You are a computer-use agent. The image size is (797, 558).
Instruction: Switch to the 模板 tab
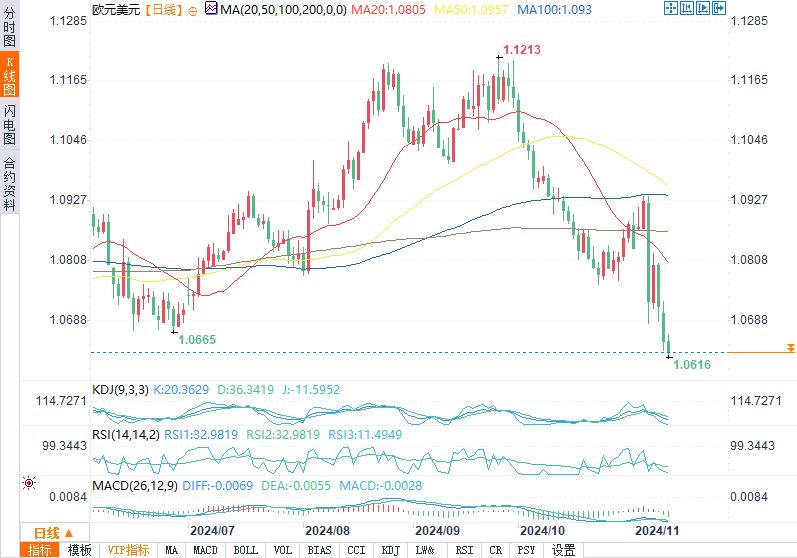[79, 550]
